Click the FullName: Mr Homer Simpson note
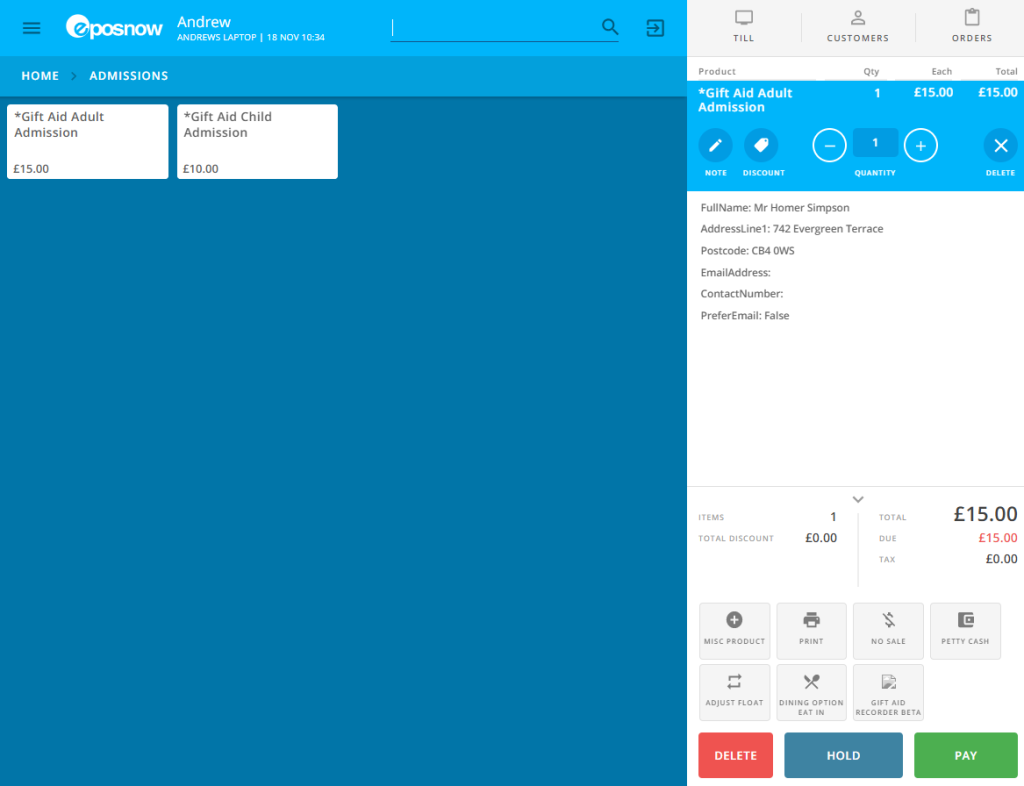1024x786 pixels. coord(775,208)
